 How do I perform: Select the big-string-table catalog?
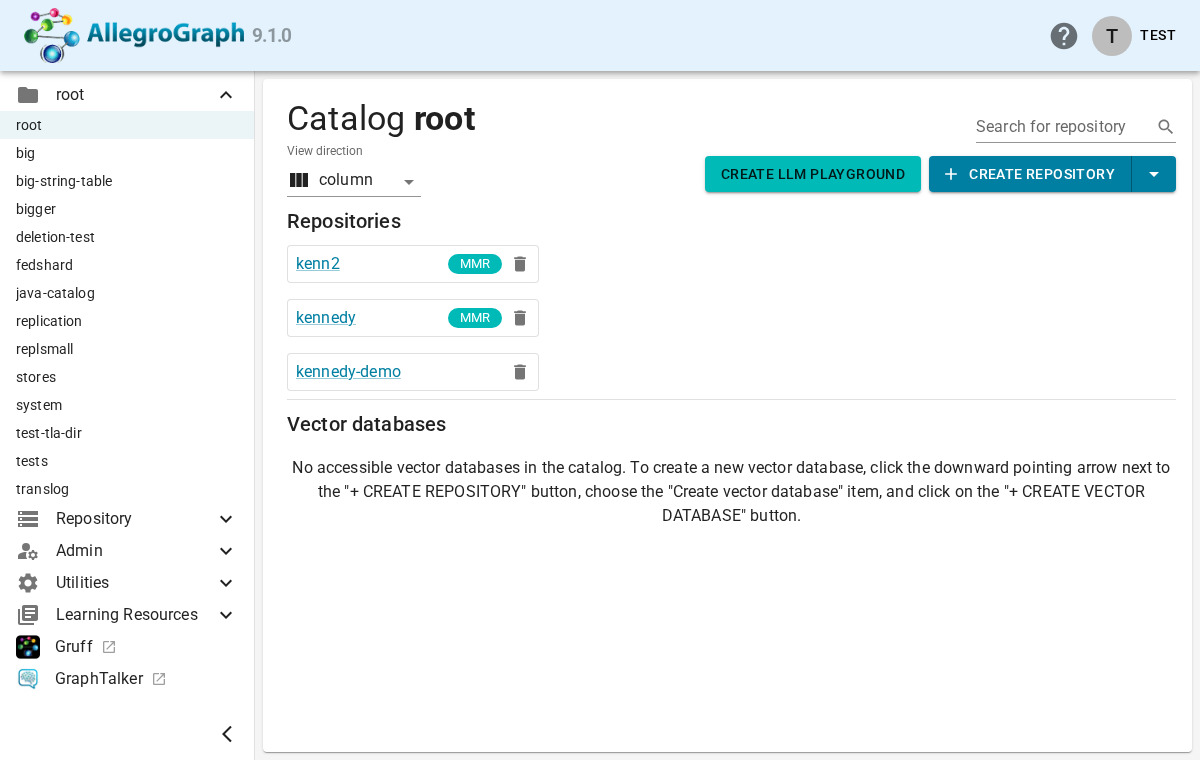point(127,181)
